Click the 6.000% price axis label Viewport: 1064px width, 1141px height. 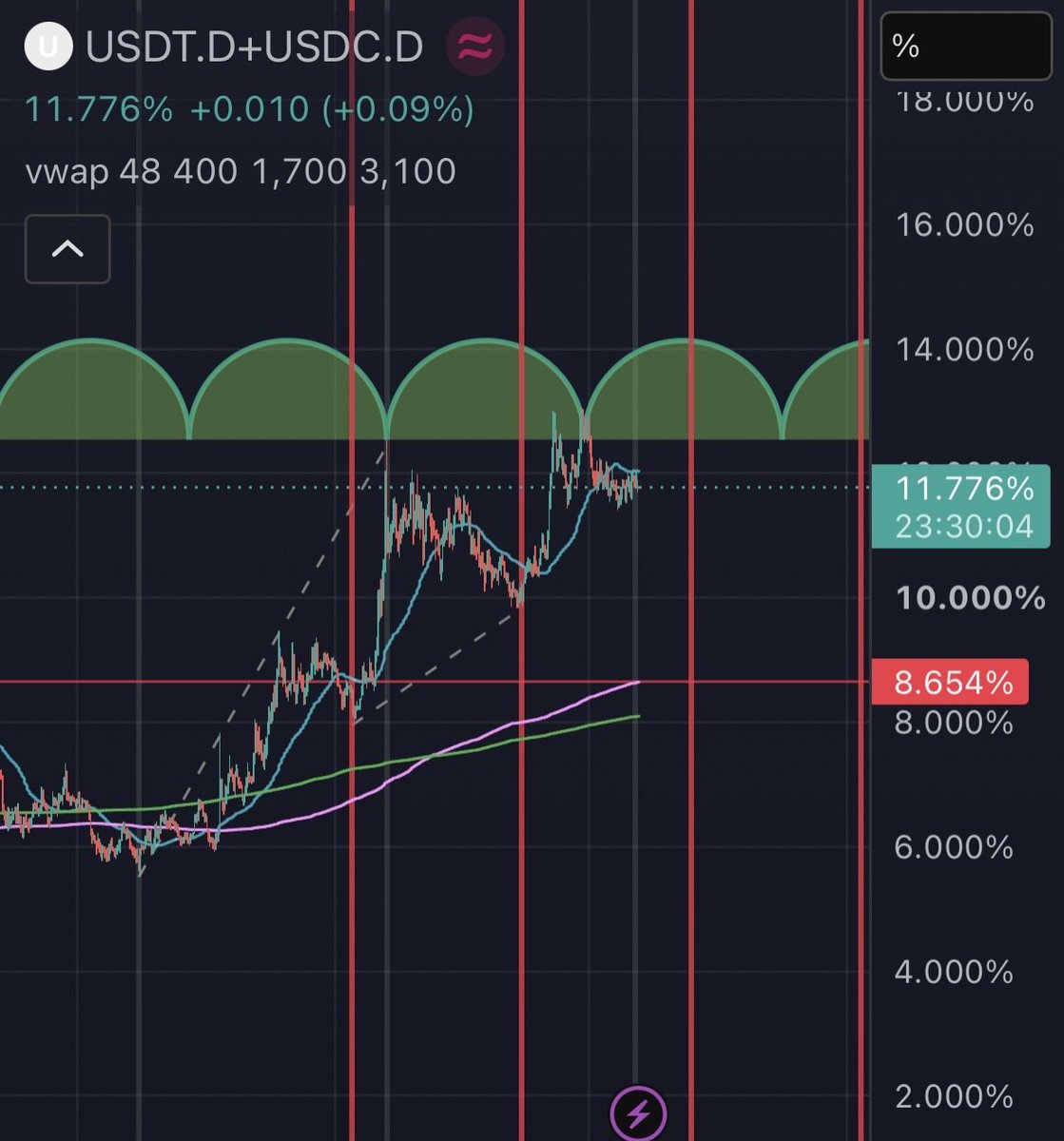point(954,847)
